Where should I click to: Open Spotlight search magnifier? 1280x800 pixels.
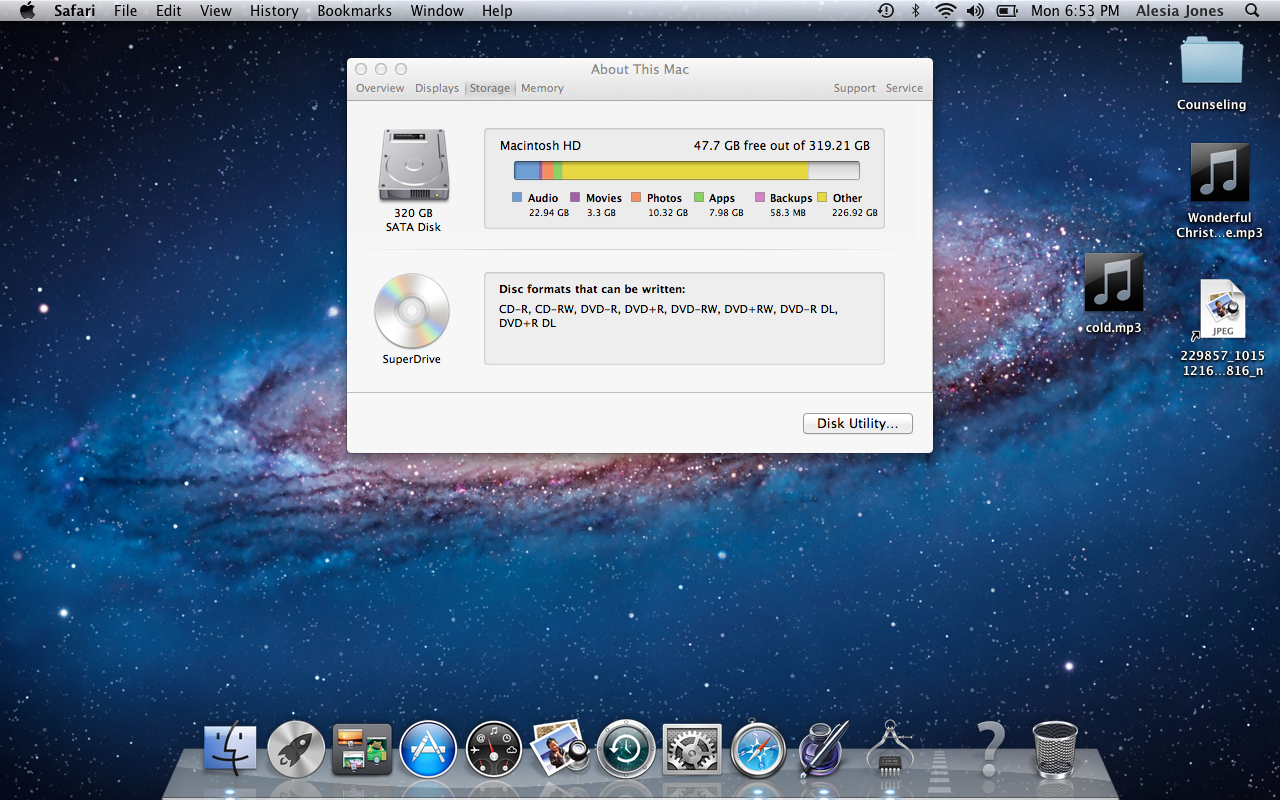pos(1252,11)
